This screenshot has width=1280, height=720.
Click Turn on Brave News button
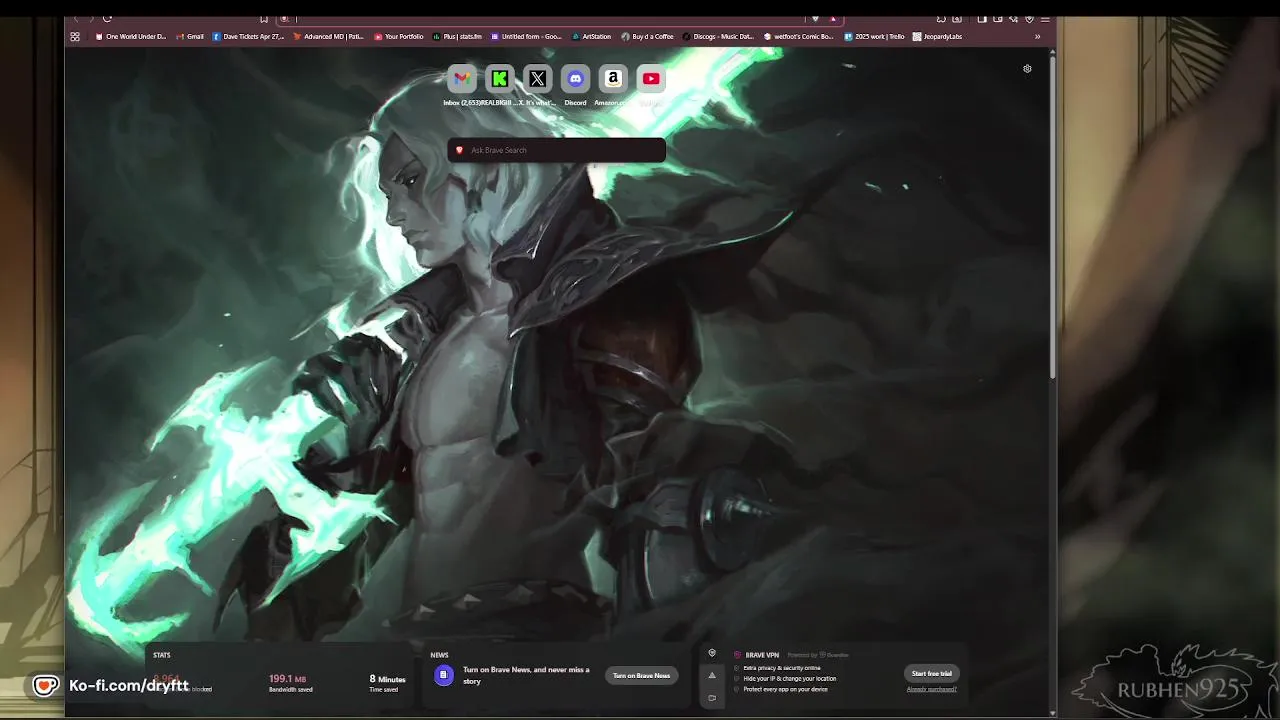(x=641, y=676)
